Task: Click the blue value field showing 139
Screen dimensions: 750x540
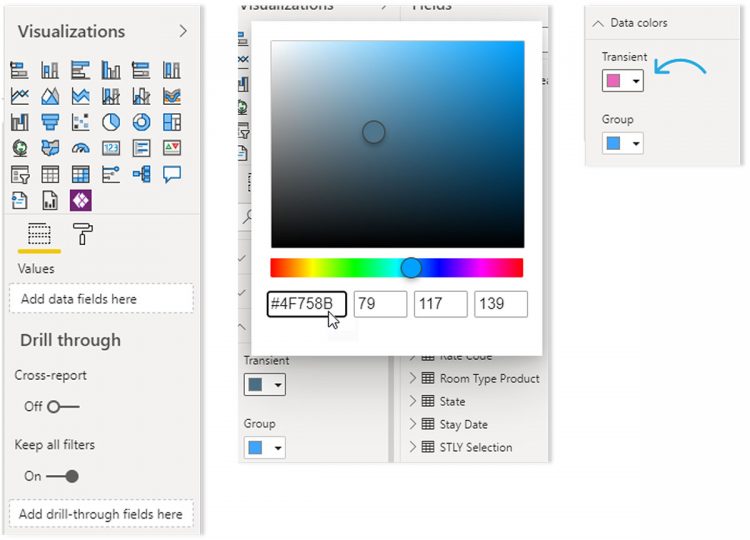Action: click(501, 304)
